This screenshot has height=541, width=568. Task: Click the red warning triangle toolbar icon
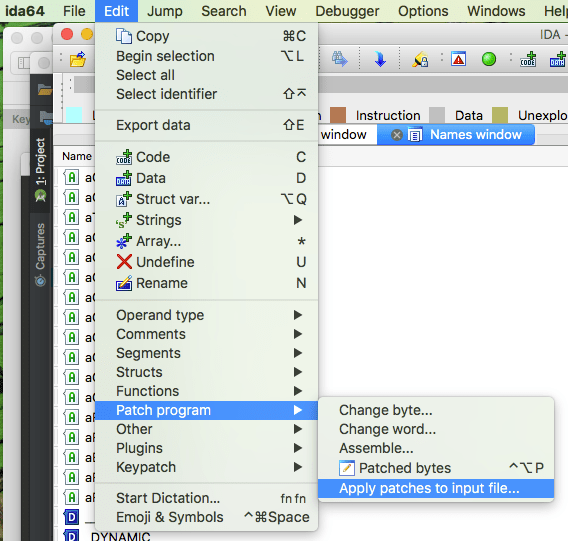458,59
